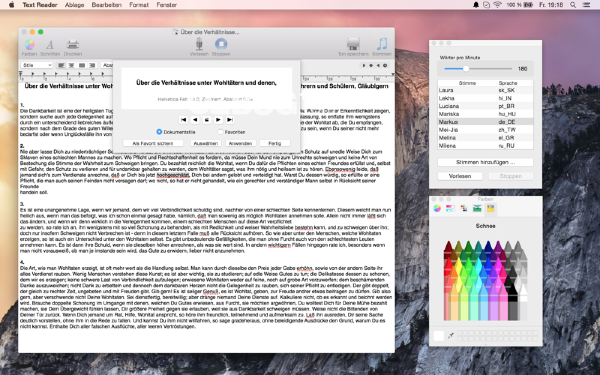Viewport: 600px width, 375px height.
Task: Open the Ablage menu
Action: pyautogui.click(x=74, y=5)
